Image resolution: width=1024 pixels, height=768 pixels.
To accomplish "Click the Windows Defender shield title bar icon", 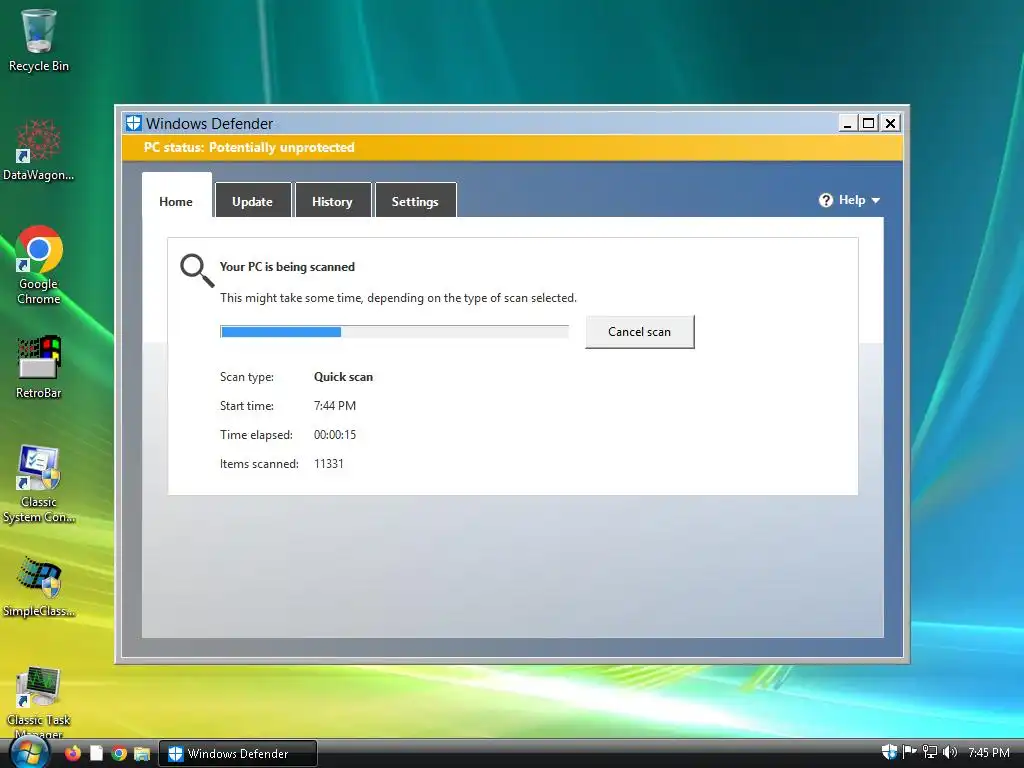I will (134, 123).
